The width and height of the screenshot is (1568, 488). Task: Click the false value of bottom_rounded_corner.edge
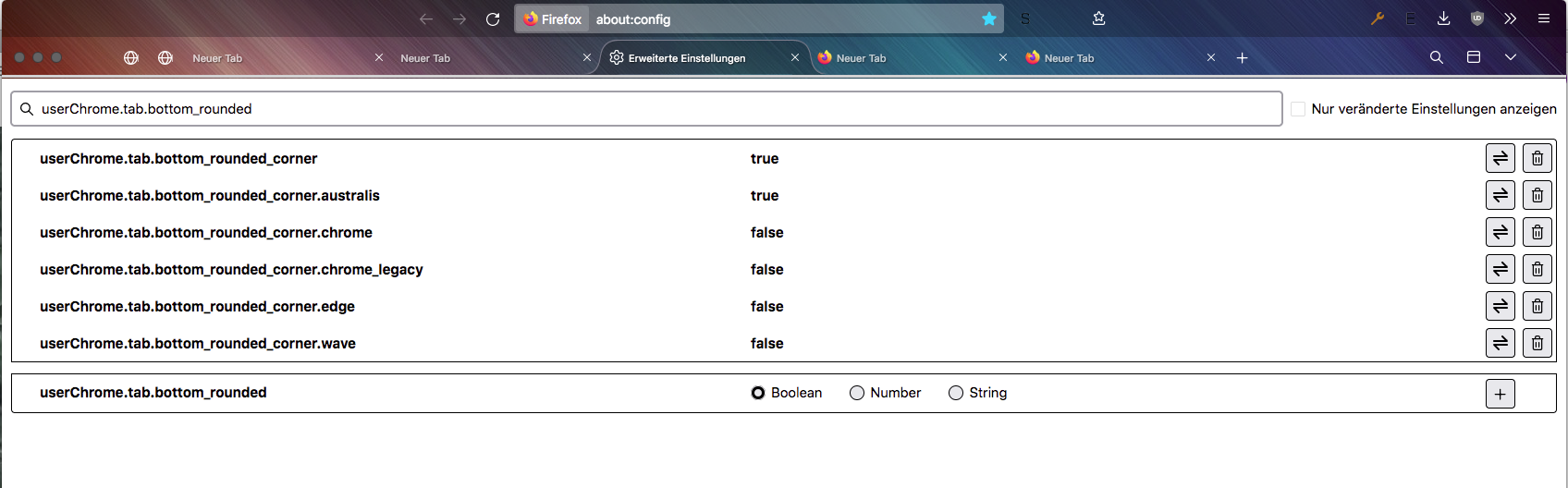pyautogui.click(x=767, y=307)
